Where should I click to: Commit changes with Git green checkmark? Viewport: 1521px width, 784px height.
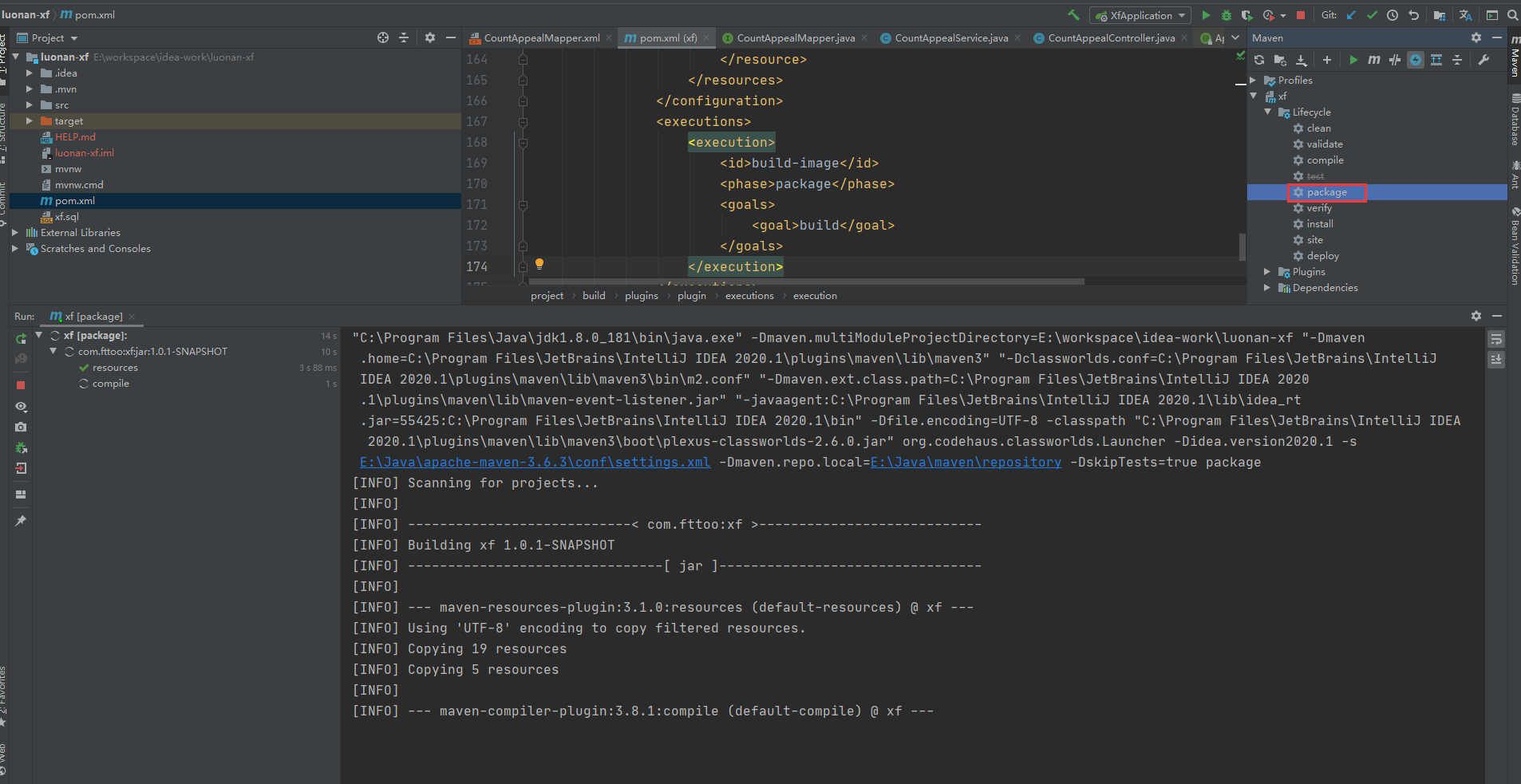1372,15
